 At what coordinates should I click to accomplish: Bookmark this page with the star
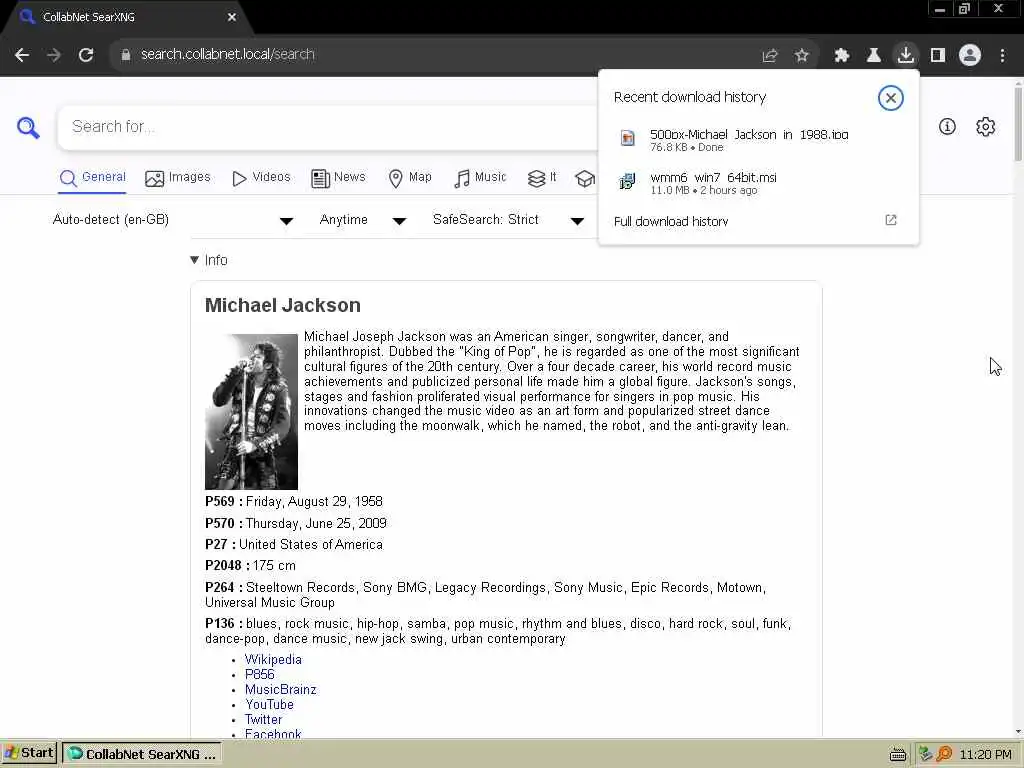[x=802, y=56]
